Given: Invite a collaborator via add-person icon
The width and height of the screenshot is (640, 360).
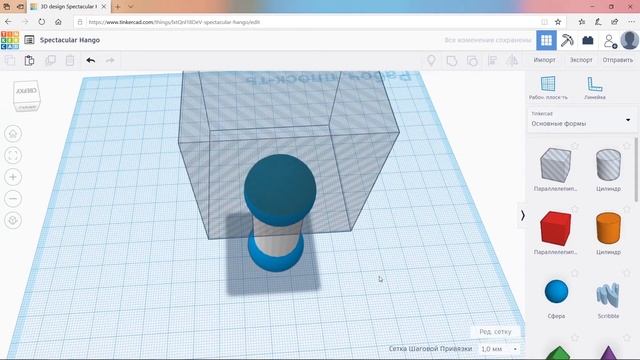Looking at the screenshot, I should pyautogui.click(x=610, y=40).
